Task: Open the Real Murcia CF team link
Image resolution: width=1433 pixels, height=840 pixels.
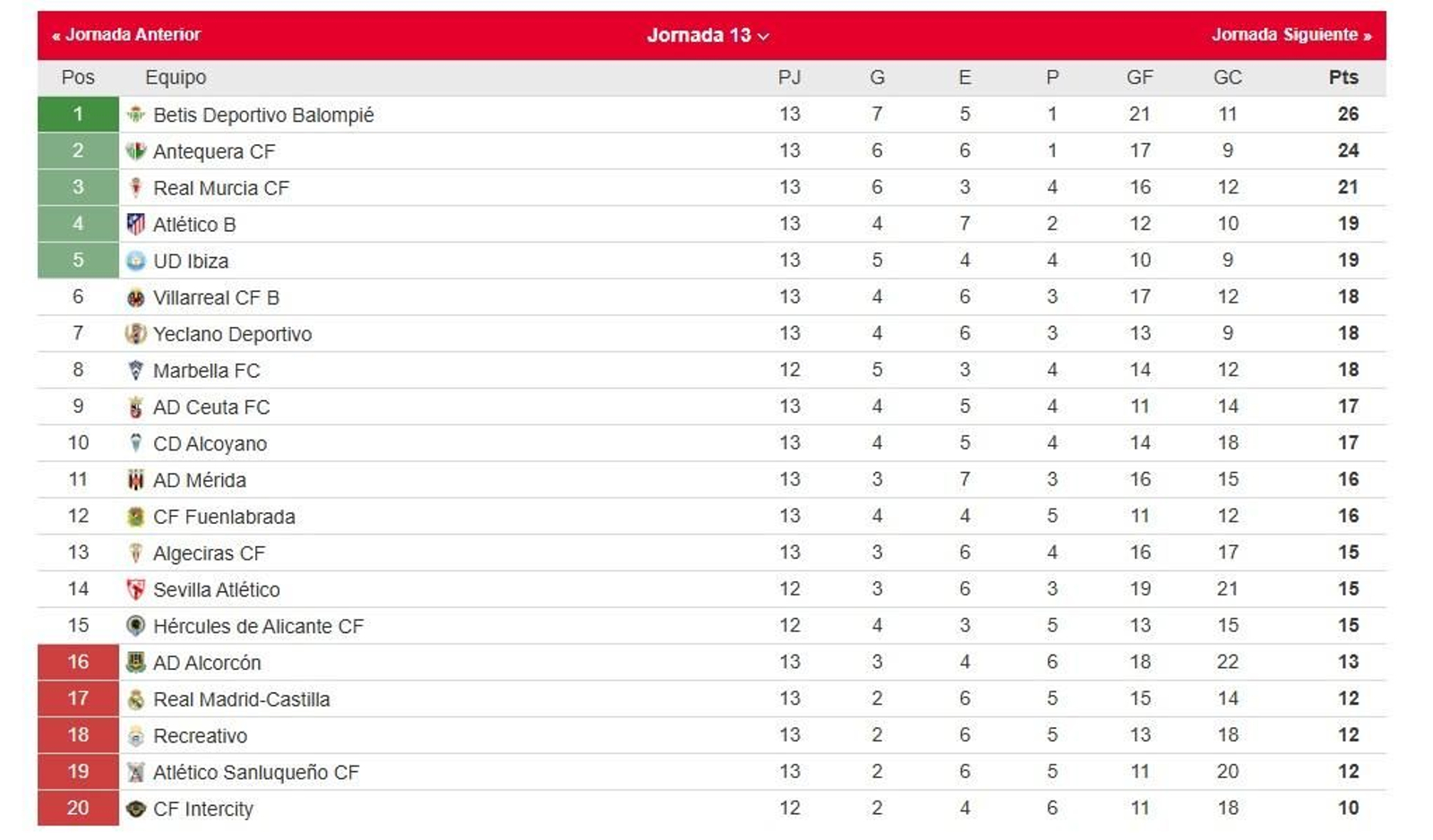Action: click(221, 188)
